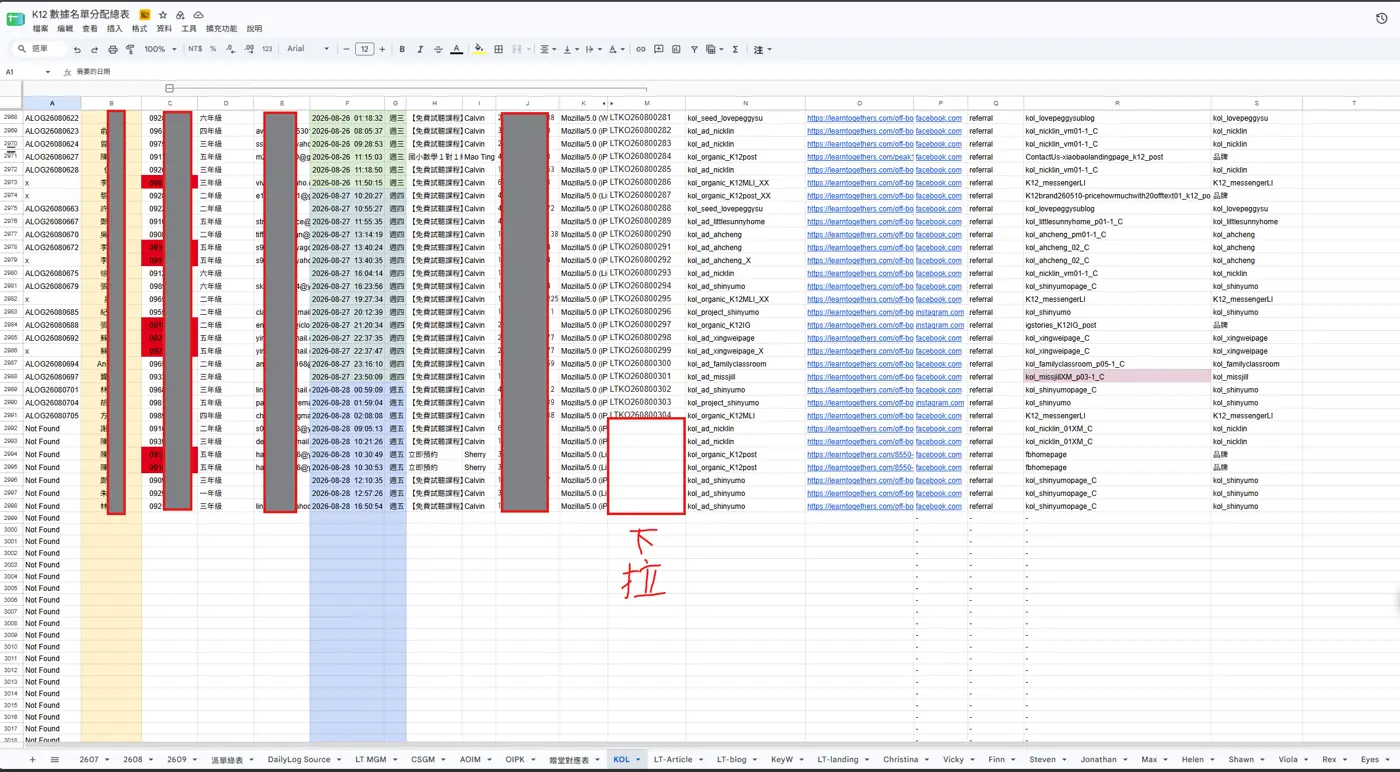1400x772 pixels.
Task: Insert a function with sigma icon
Action: pyautogui.click(x=735, y=49)
